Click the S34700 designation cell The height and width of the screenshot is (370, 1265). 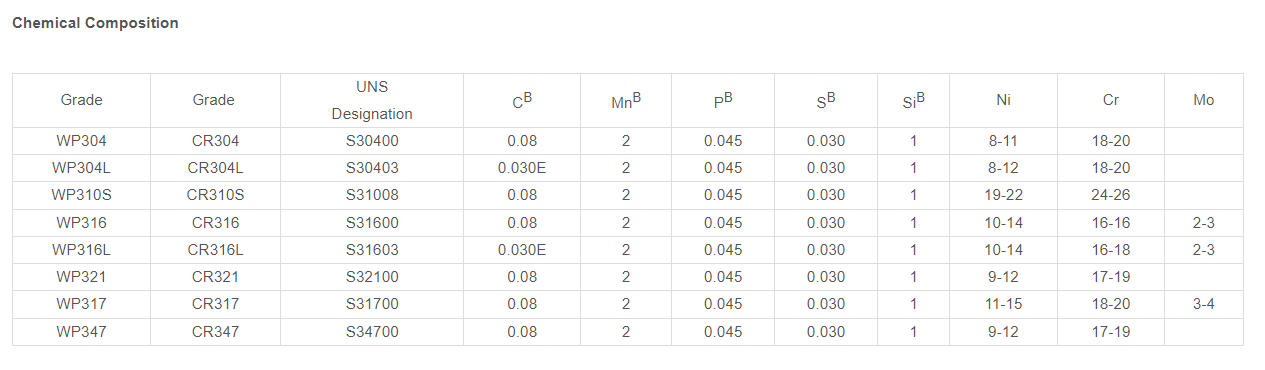click(x=372, y=331)
